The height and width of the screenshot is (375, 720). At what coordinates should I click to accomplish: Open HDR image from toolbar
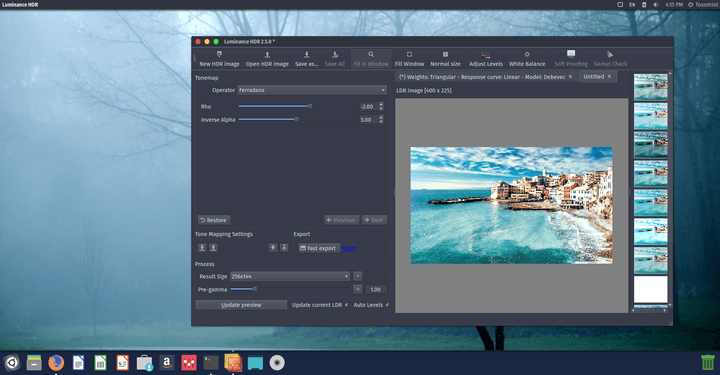click(267, 59)
